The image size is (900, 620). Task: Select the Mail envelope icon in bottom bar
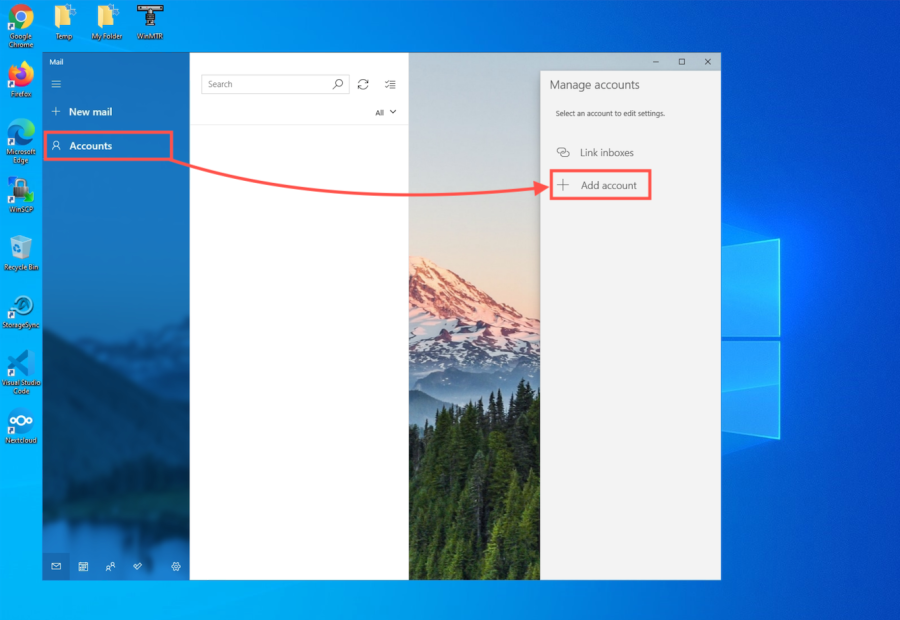(x=56, y=566)
